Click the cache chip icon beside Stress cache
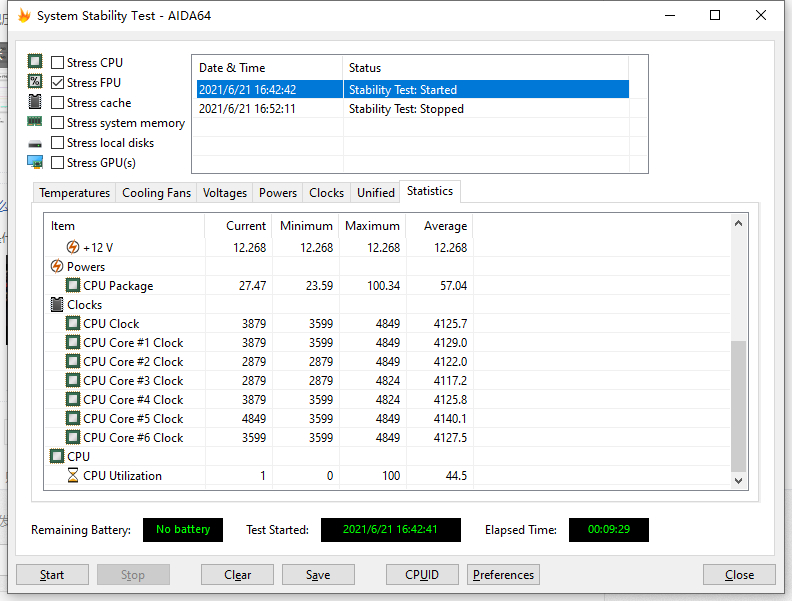Viewport: 792px width, 601px height. [x=35, y=102]
